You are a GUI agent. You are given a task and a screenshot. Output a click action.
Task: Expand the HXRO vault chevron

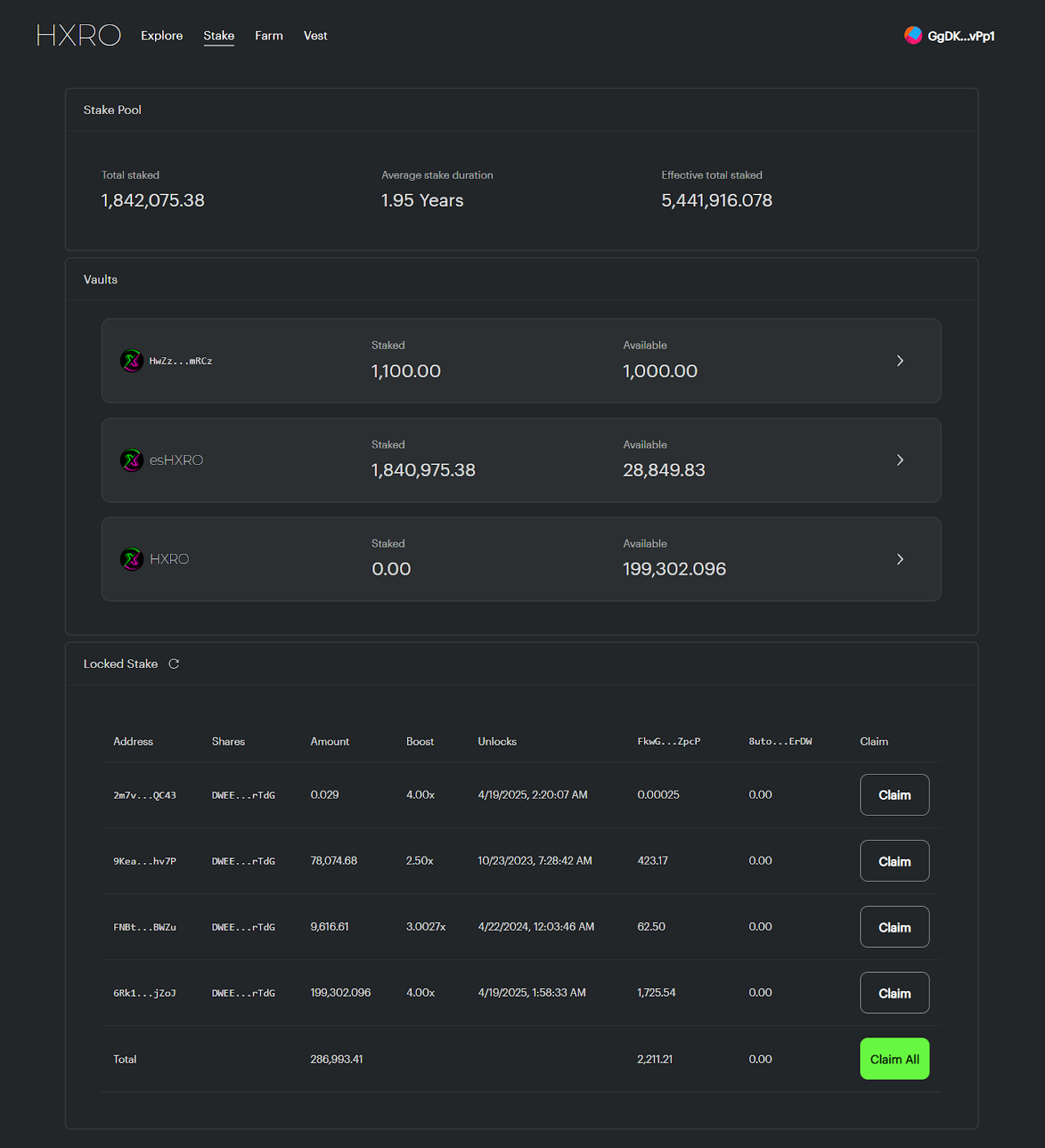[900, 559]
